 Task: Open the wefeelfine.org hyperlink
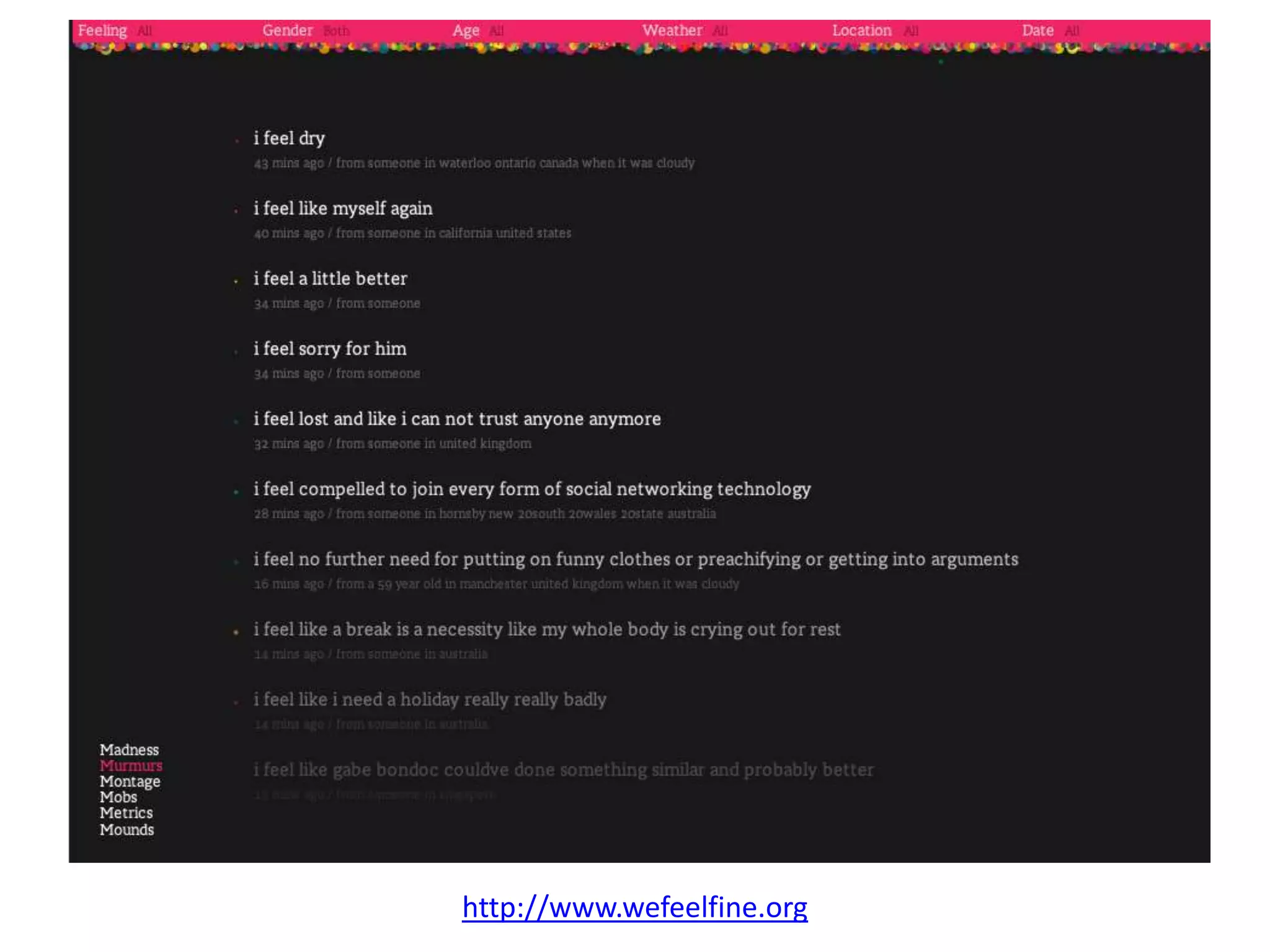click(x=634, y=907)
